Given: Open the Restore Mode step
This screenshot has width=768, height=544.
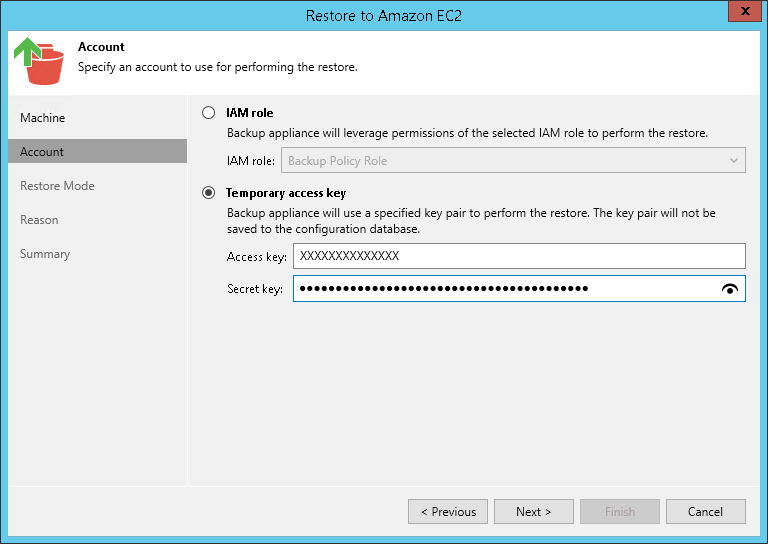Looking at the screenshot, I should pyautogui.click(x=57, y=186).
